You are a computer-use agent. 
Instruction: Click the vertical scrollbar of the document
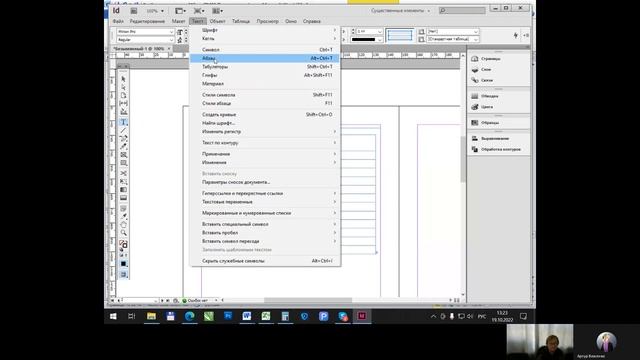(463, 175)
